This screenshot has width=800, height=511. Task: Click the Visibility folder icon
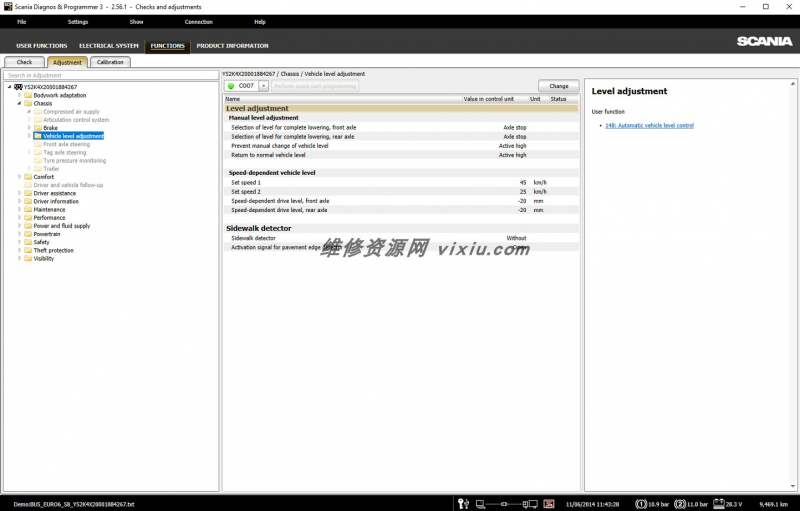coord(28,259)
